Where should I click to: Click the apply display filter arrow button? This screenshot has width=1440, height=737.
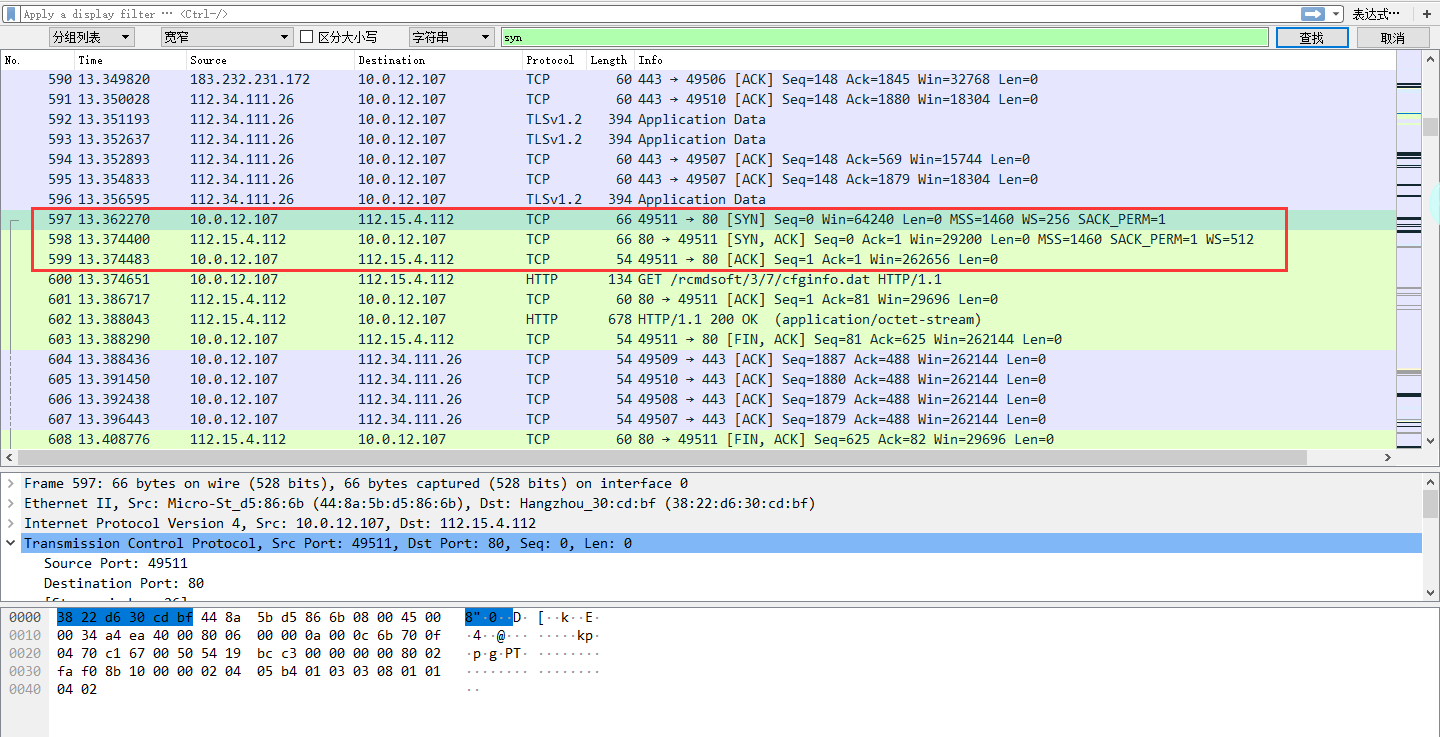[1312, 14]
